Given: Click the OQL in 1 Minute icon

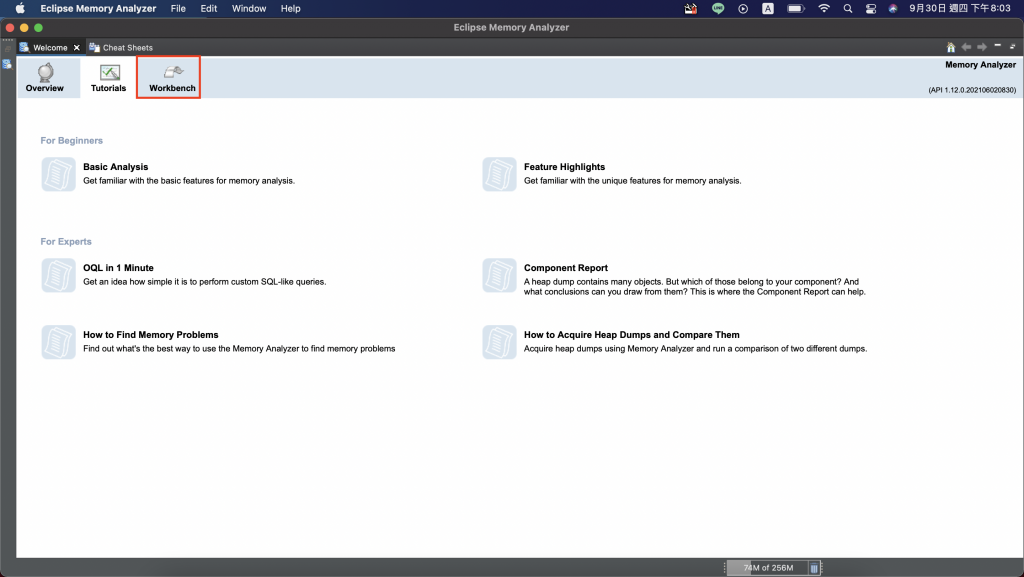Looking at the screenshot, I should coord(59,275).
